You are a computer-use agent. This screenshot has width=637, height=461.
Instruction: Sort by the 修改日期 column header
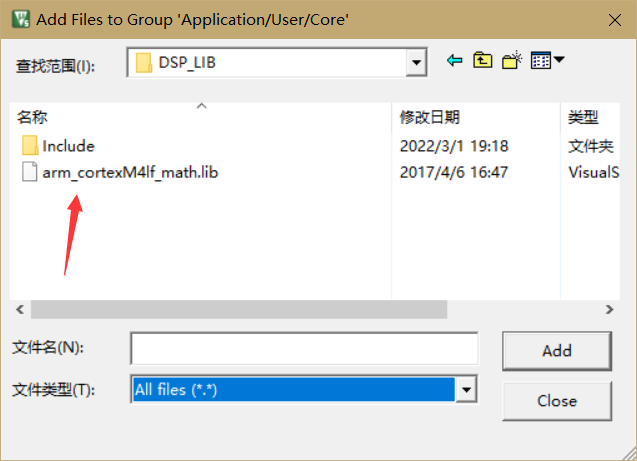coord(476,117)
